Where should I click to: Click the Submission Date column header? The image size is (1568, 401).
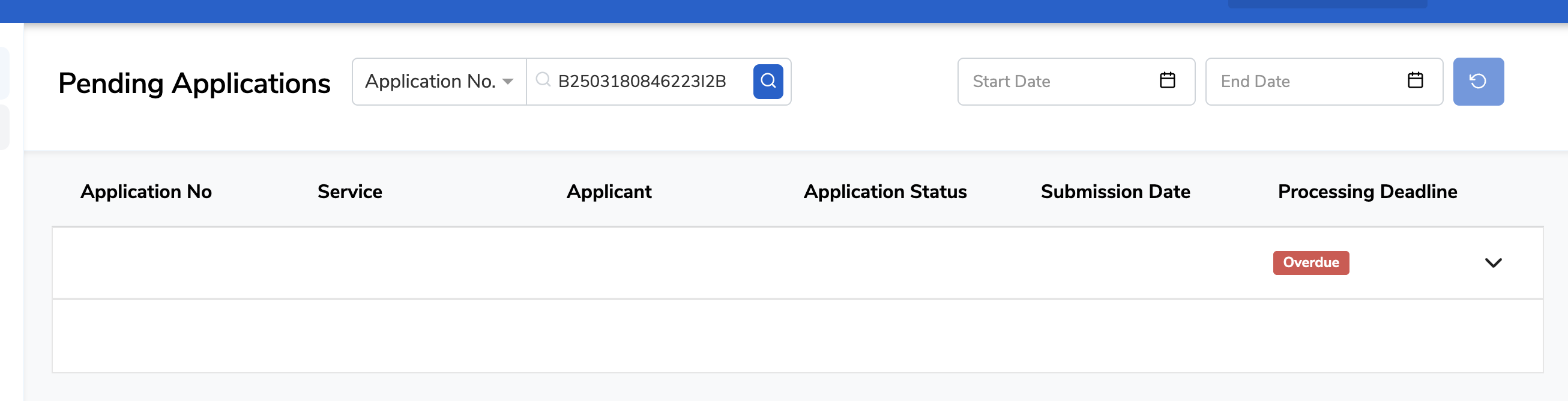coord(1115,192)
